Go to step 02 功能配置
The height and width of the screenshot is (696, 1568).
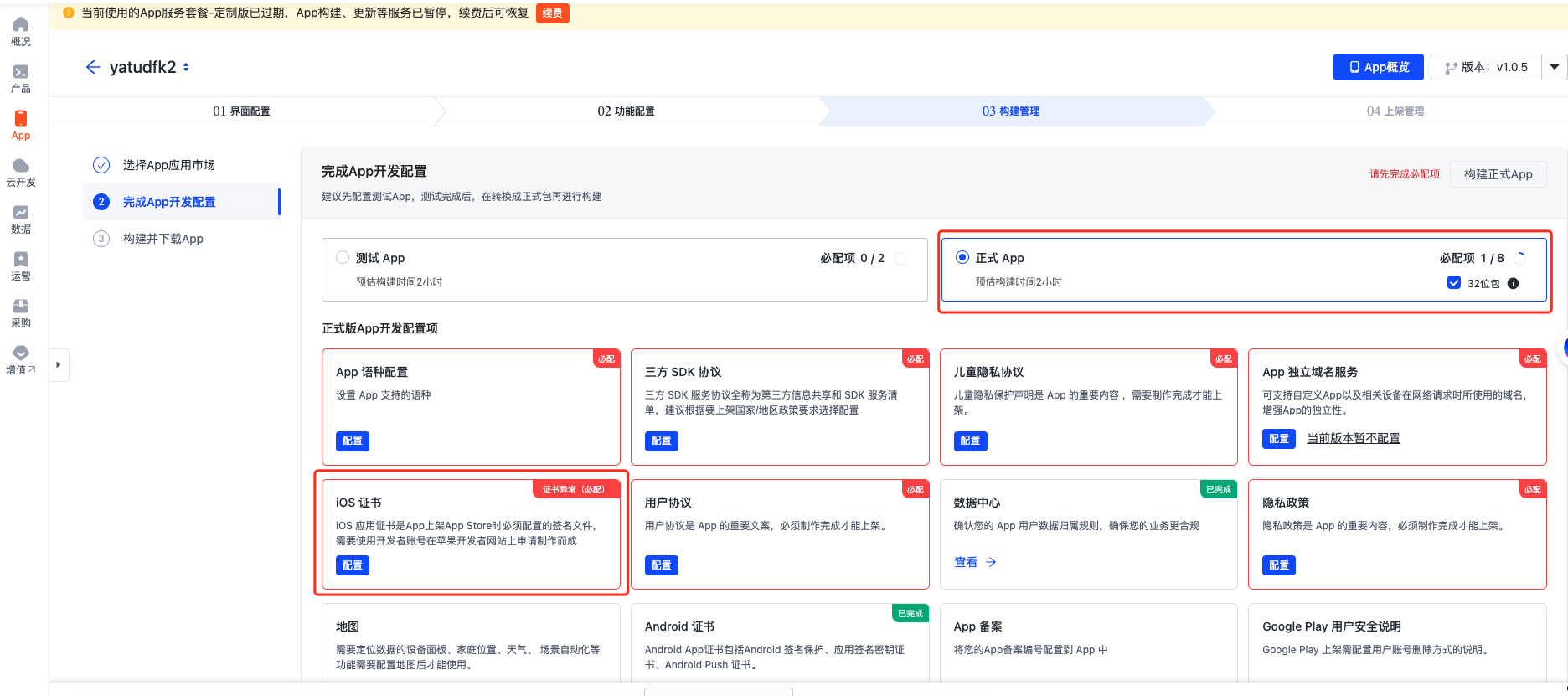(x=627, y=111)
